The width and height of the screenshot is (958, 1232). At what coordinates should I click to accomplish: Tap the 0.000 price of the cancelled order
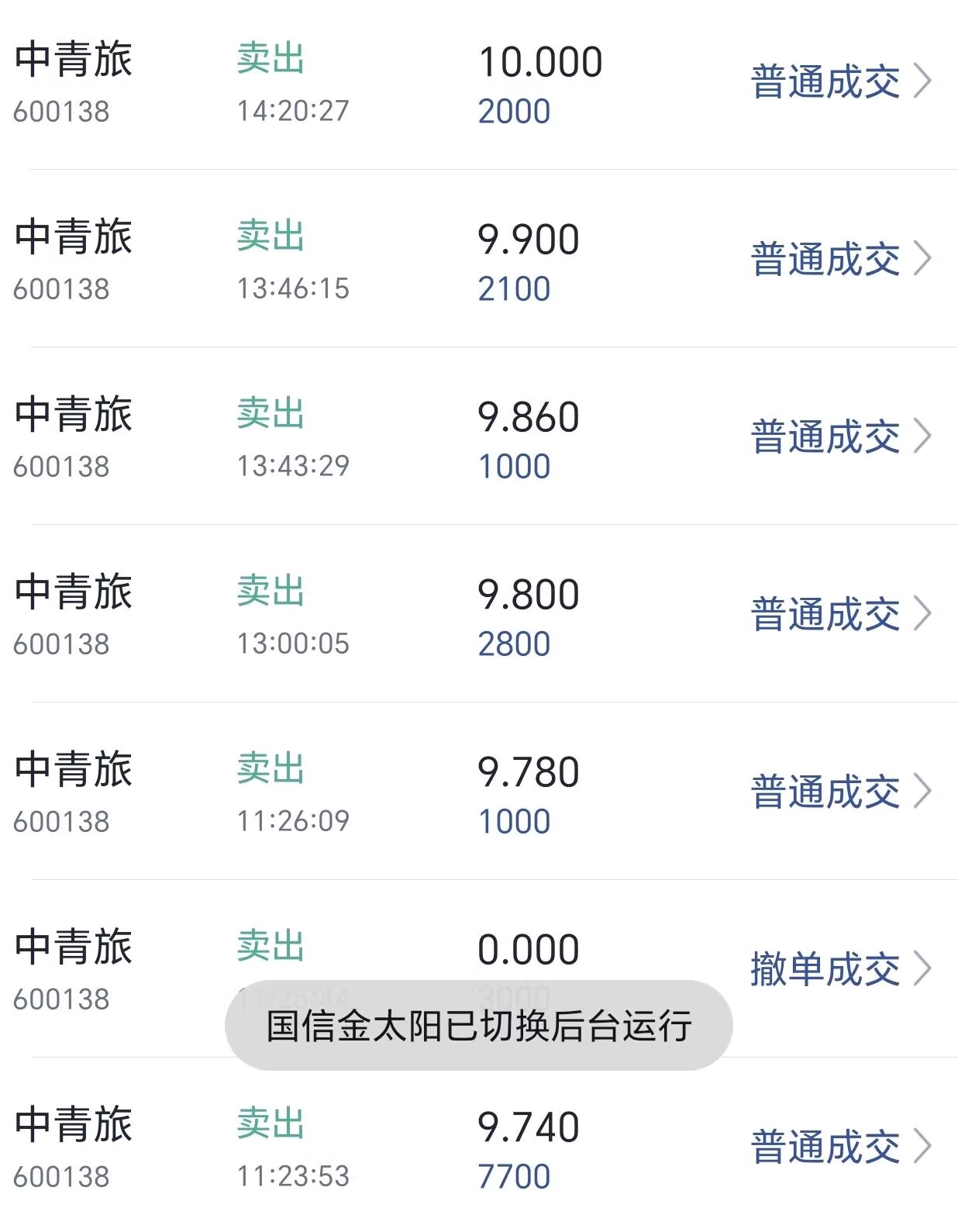point(528,950)
